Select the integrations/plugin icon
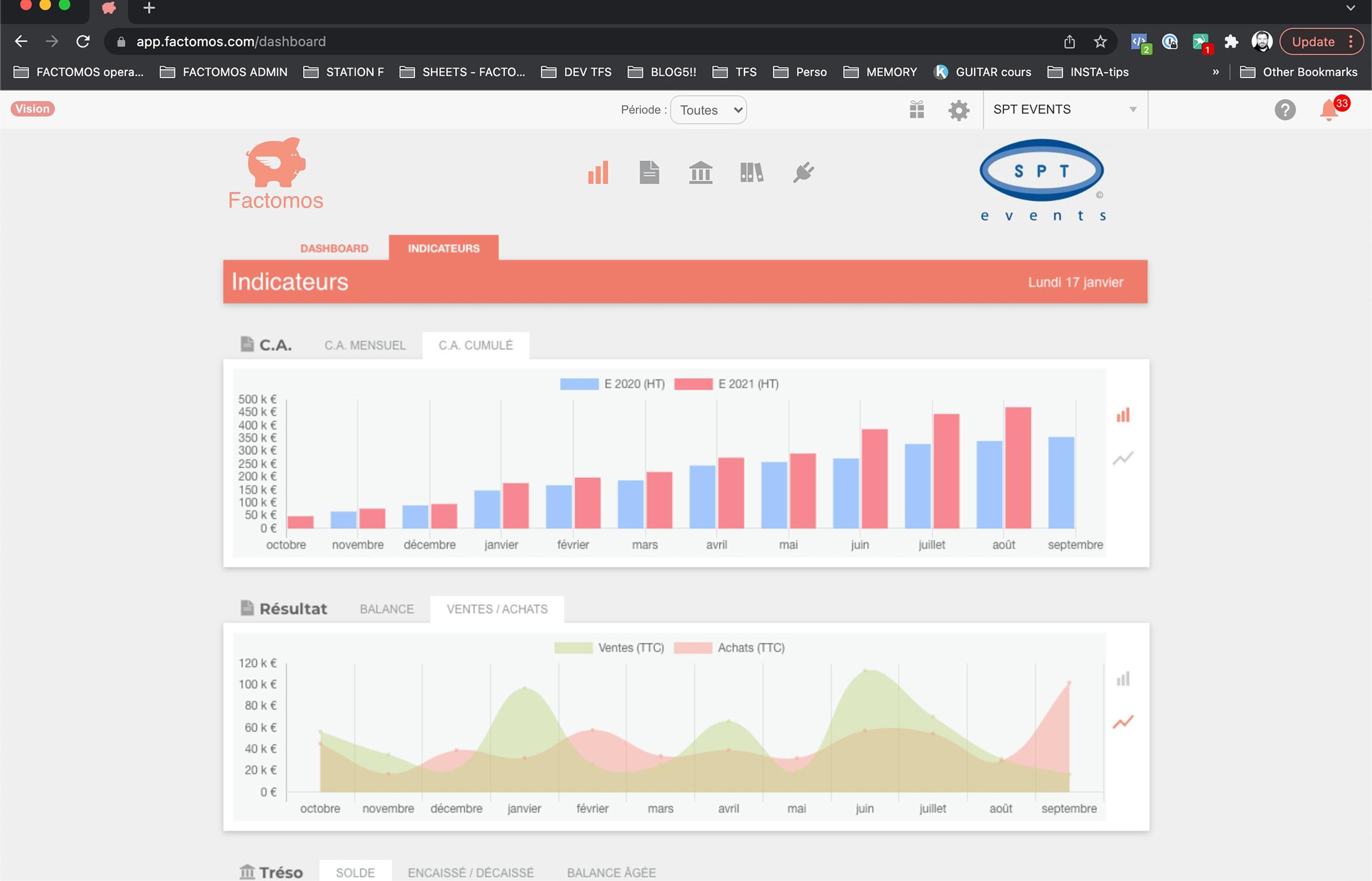Viewport: 1372px width, 881px height. [804, 172]
